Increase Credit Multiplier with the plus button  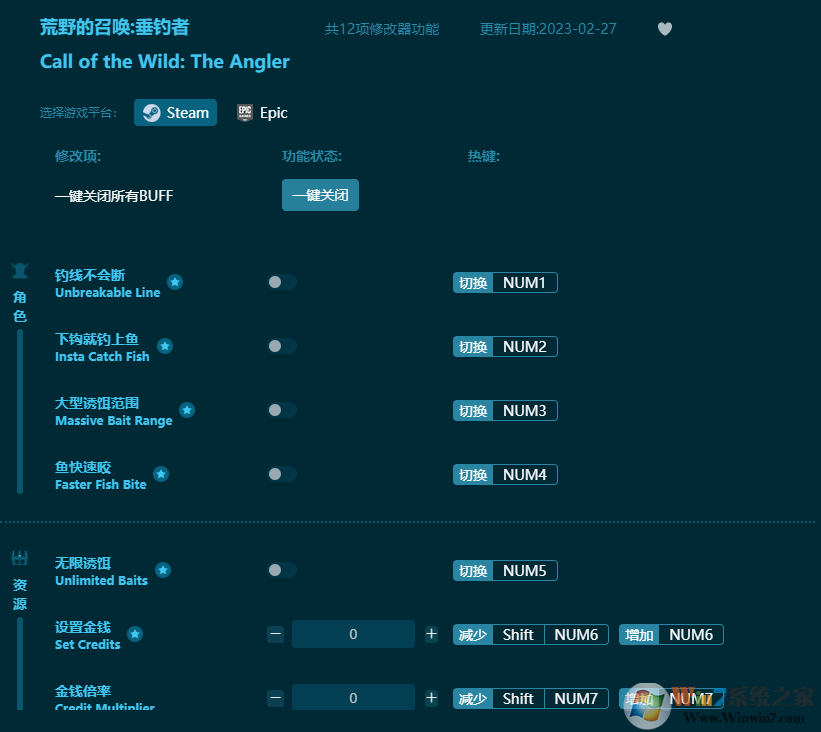[x=431, y=698]
